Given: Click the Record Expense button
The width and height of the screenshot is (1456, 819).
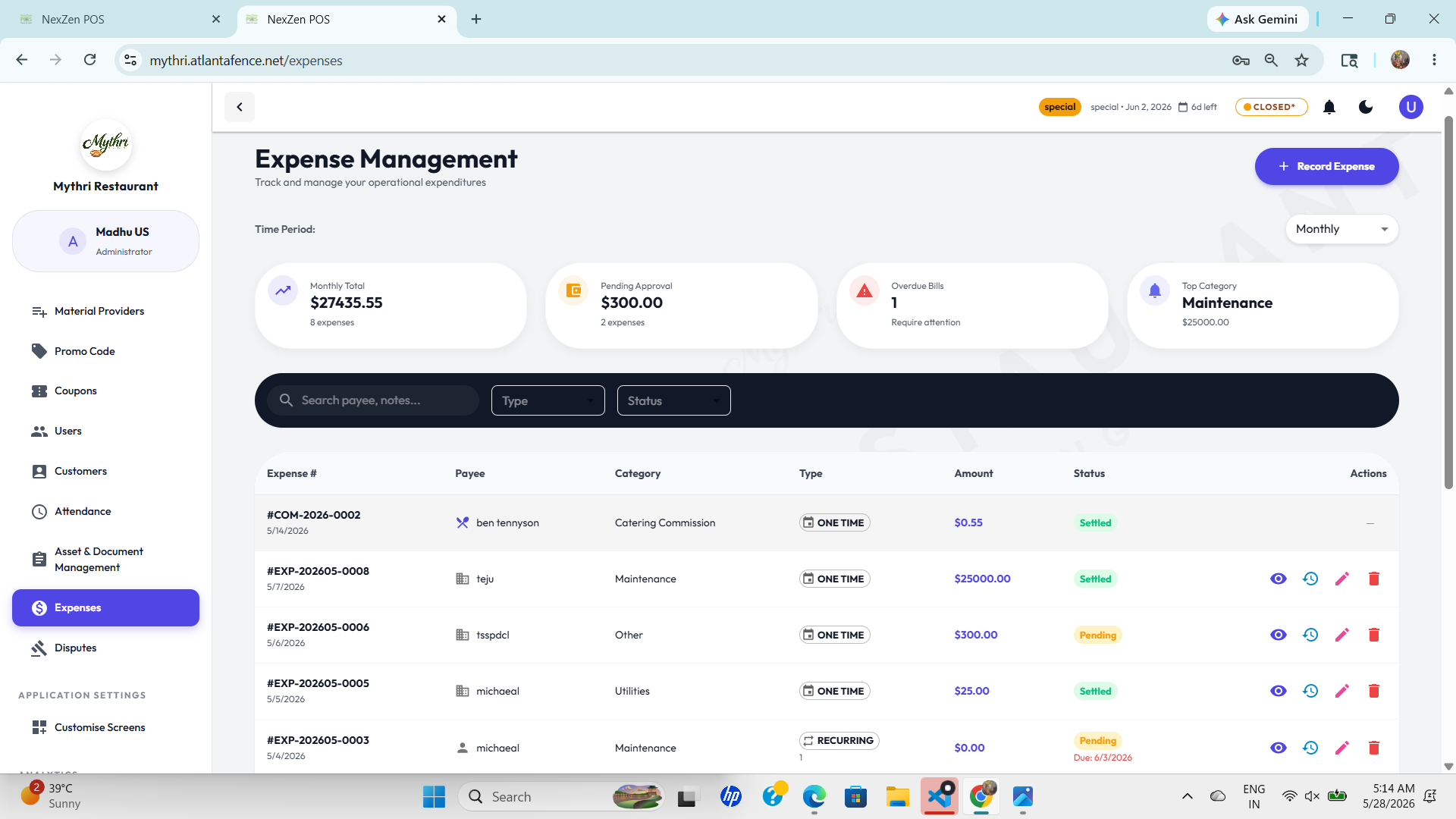Looking at the screenshot, I should pos(1326,166).
